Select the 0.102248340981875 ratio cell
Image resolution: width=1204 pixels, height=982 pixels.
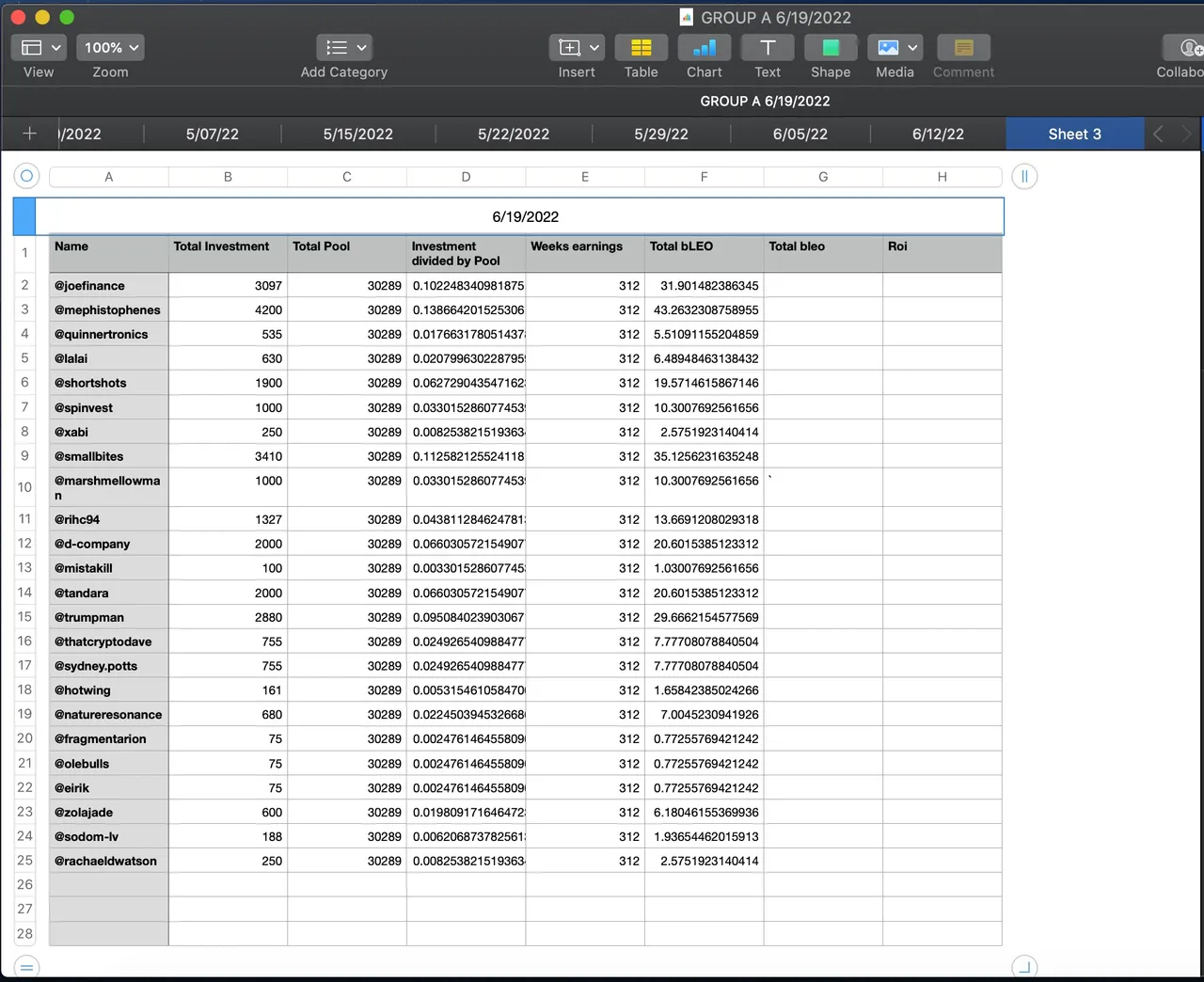pos(466,285)
